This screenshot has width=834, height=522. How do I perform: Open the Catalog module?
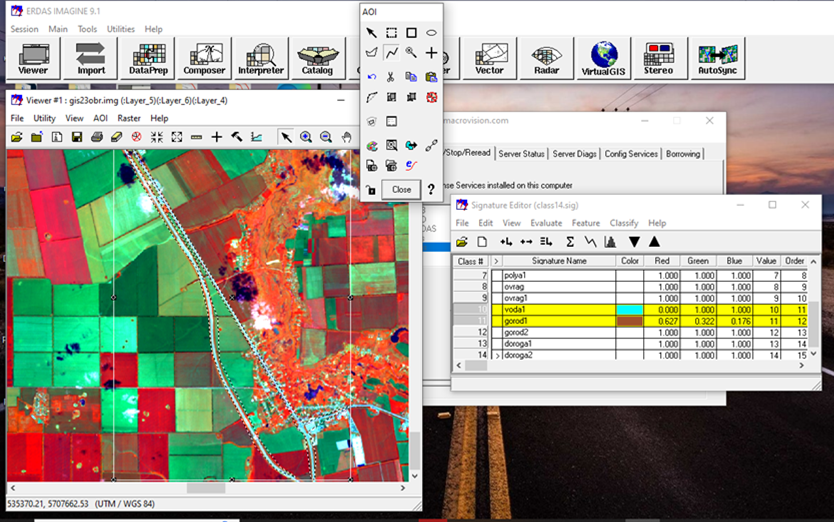[x=318, y=59]
